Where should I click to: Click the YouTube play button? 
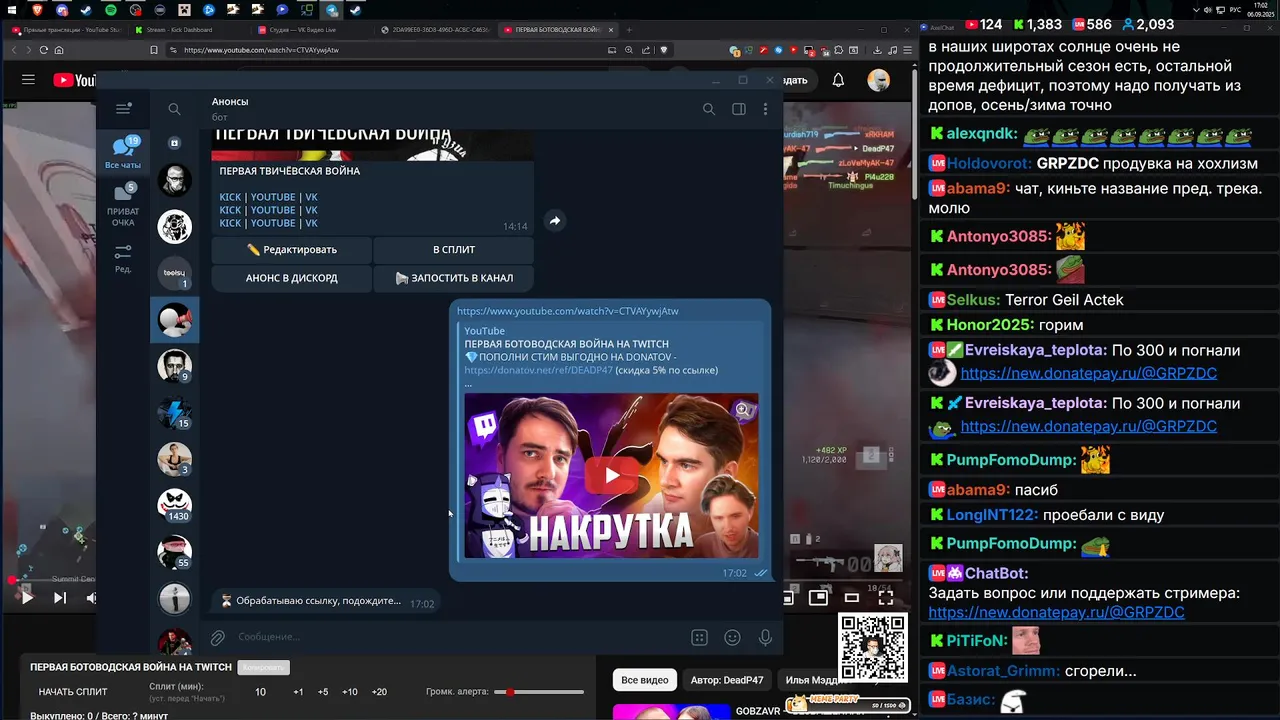(26, 597)
